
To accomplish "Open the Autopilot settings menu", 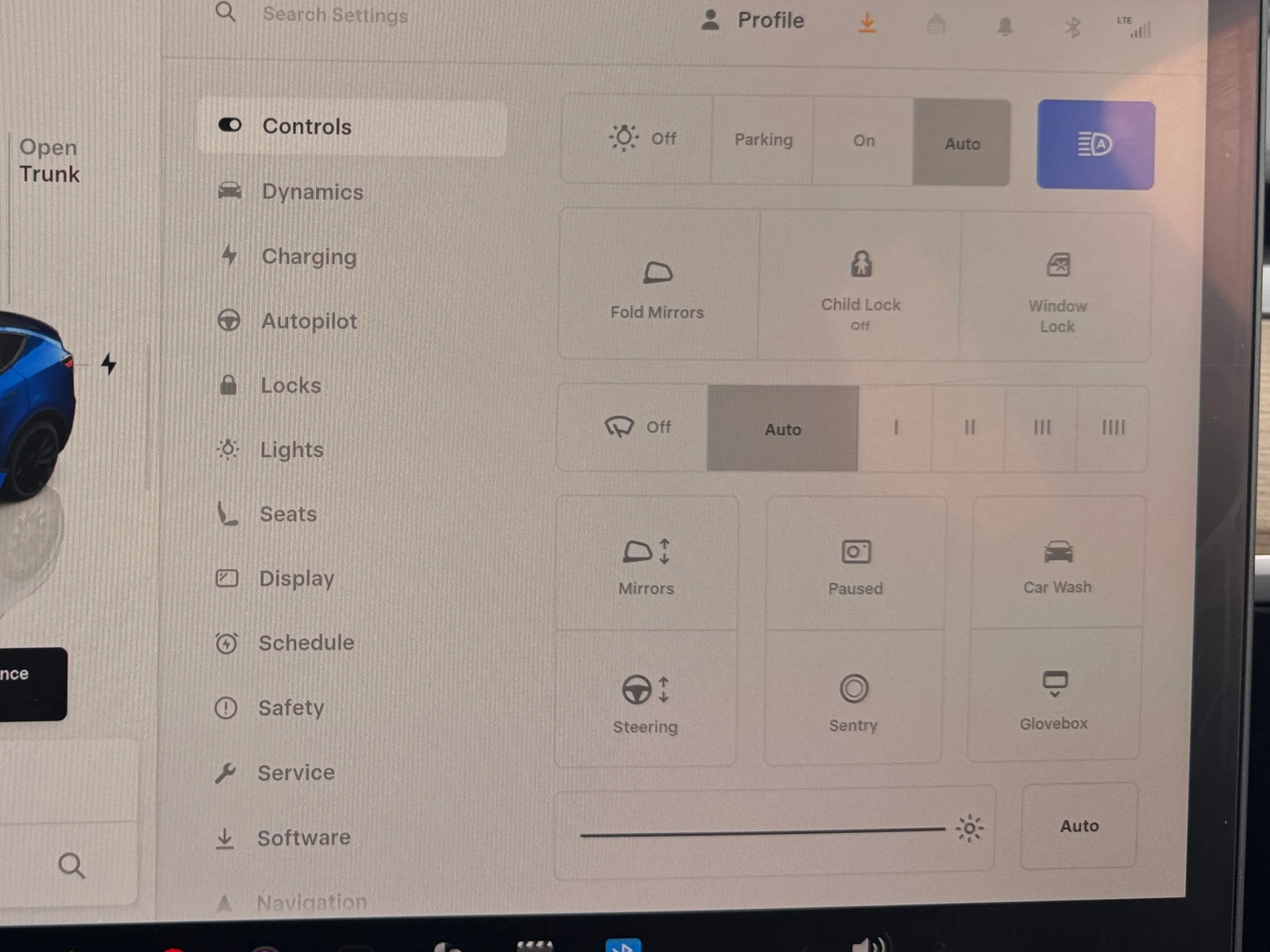I will 309,321.
